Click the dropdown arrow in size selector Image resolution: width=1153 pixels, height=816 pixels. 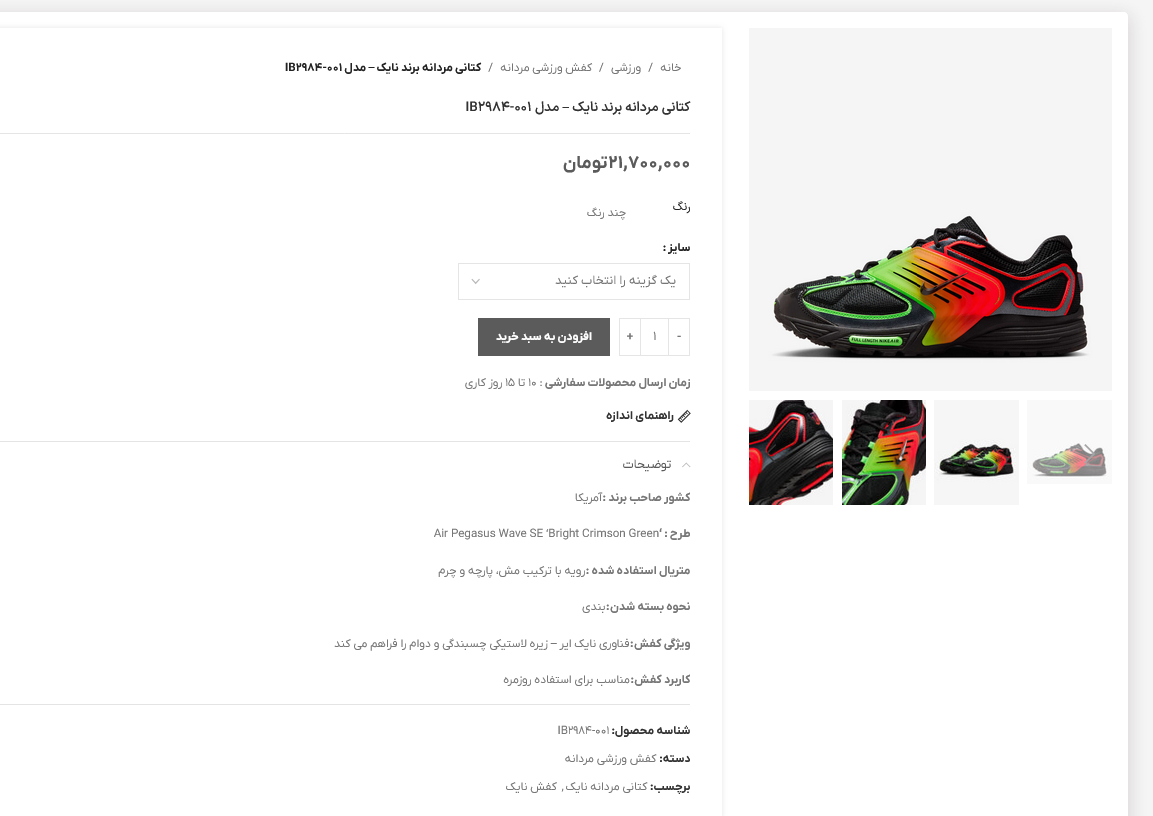pos(476,282)
